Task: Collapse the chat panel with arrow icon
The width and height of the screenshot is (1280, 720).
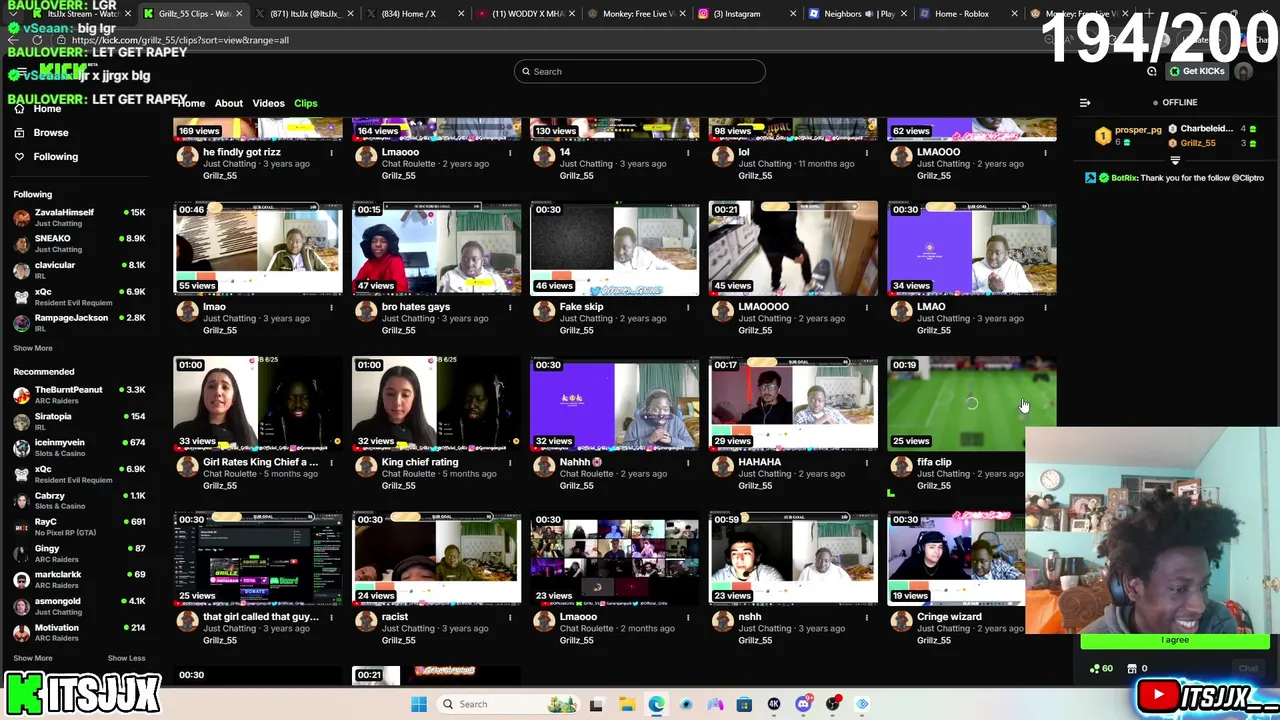Action: [1085, 102]
